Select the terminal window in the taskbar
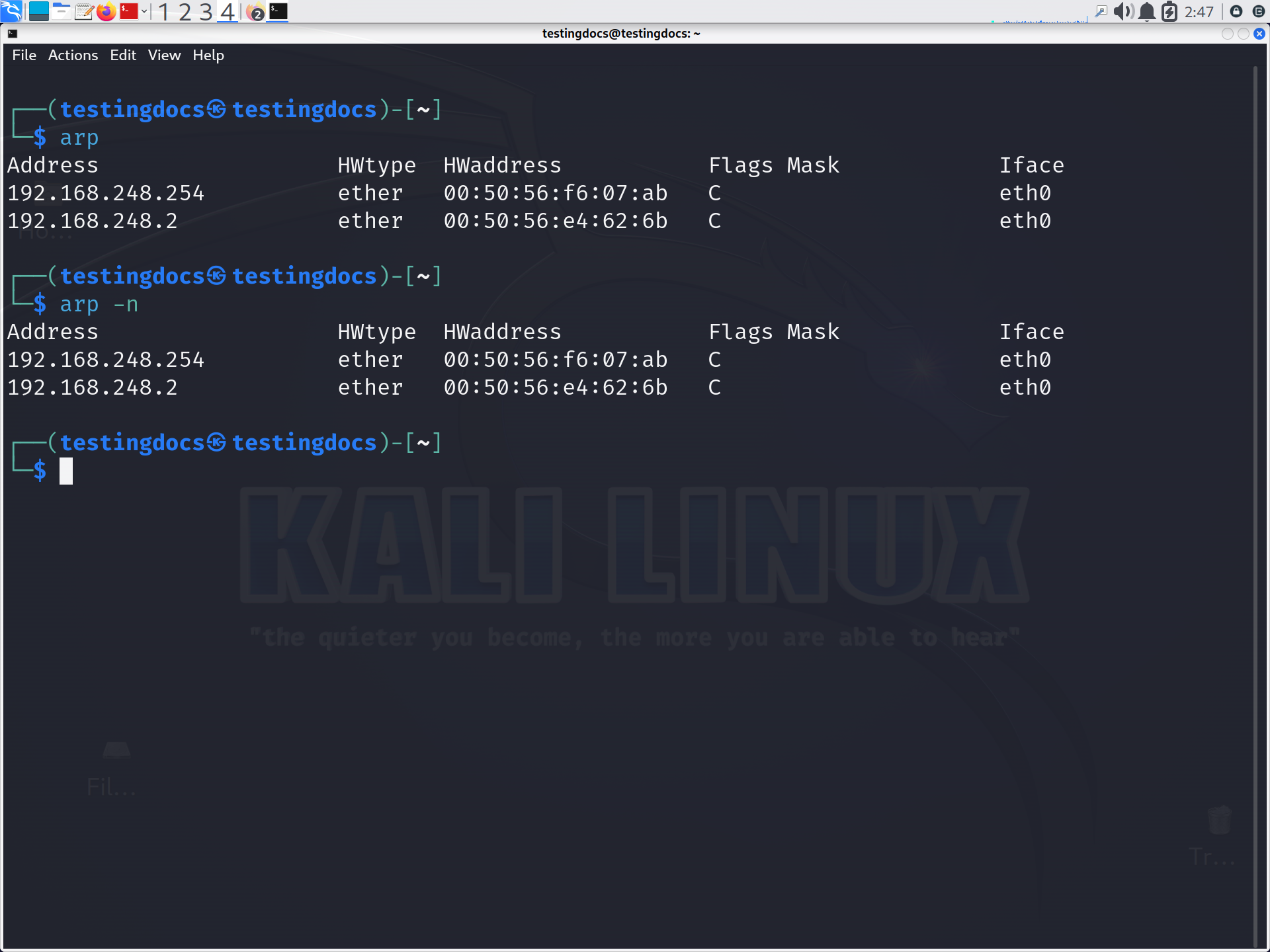Image resolution: width=1270 pixels, height=952 pixels. (278, 11)
